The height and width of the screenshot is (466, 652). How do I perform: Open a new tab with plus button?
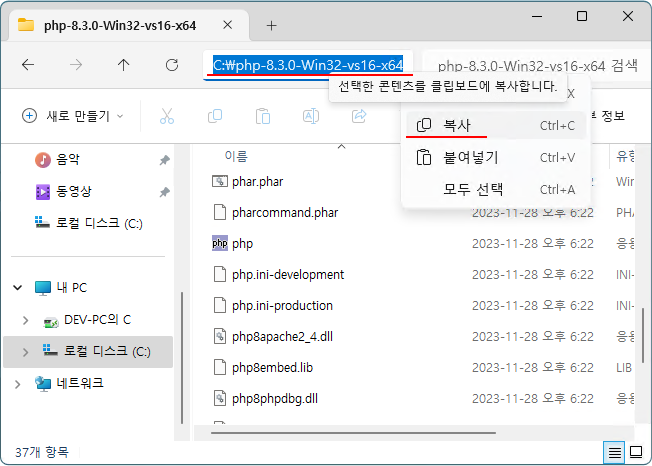click(271, 26)
